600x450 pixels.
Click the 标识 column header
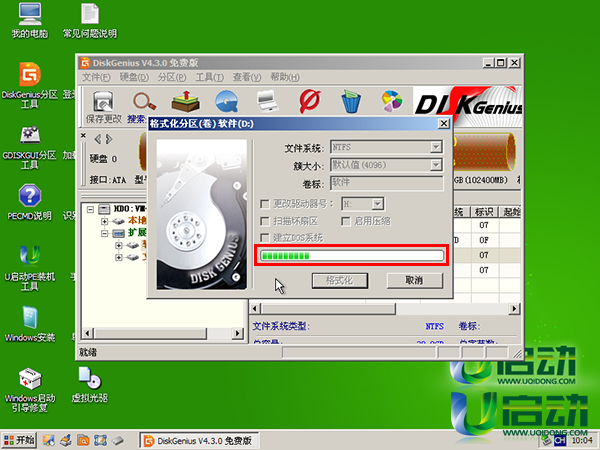click(x=484, y=212)
